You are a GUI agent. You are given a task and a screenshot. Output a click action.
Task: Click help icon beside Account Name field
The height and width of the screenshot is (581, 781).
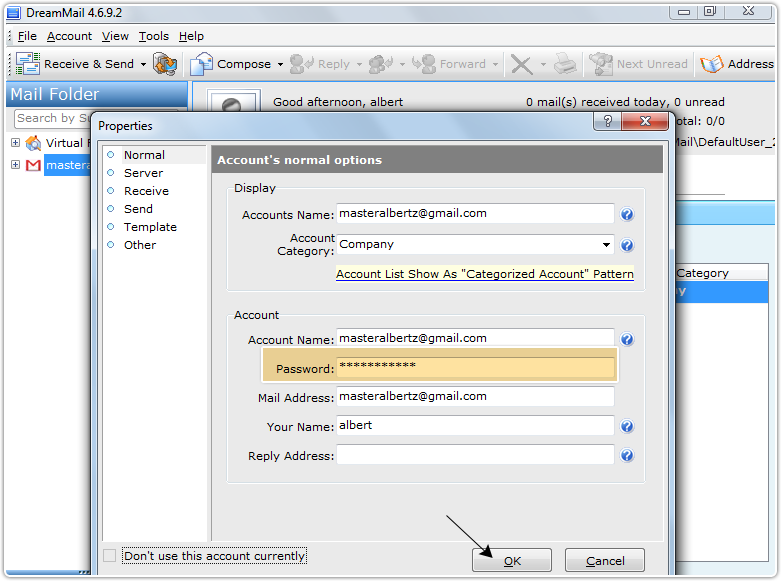point(627,339)
